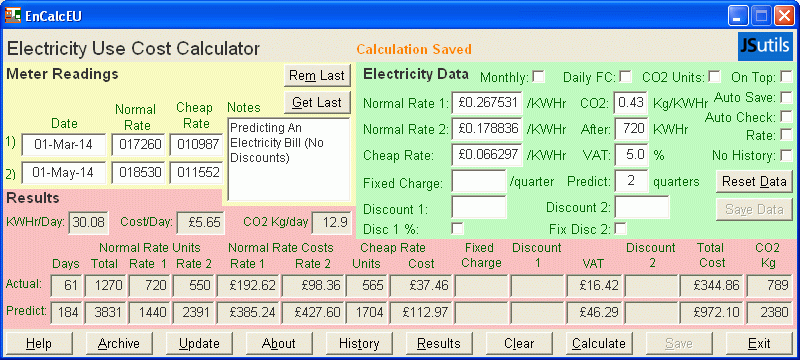Enable the On Top checkbox
The width and height of the screenshot is (800, 360).
pos(786,77)
